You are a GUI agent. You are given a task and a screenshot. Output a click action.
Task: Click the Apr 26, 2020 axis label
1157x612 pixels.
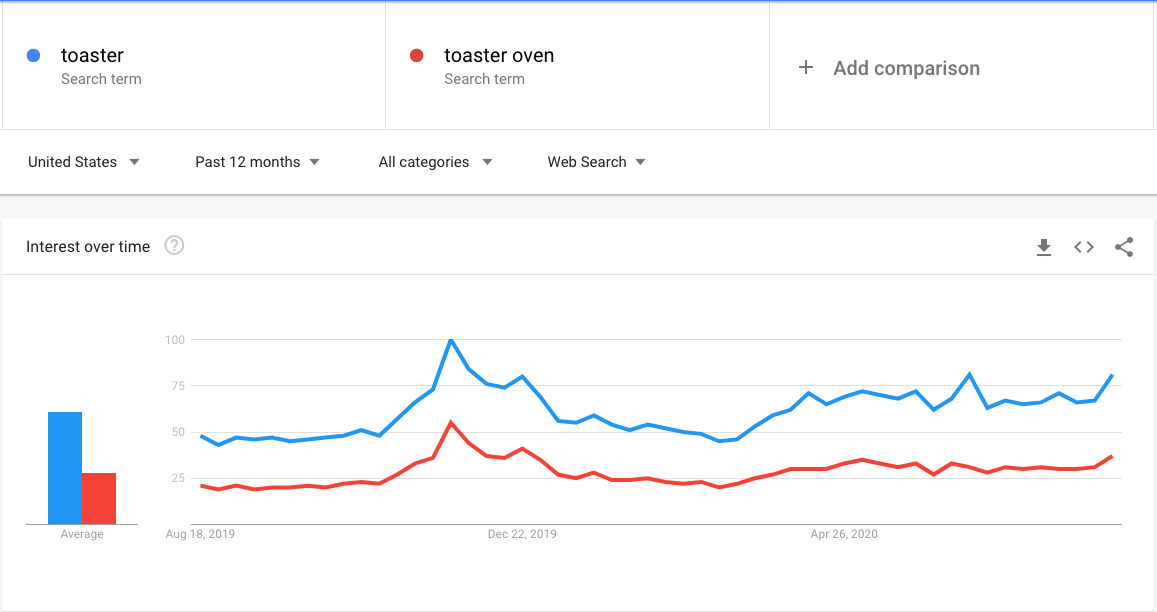point(844,535)
